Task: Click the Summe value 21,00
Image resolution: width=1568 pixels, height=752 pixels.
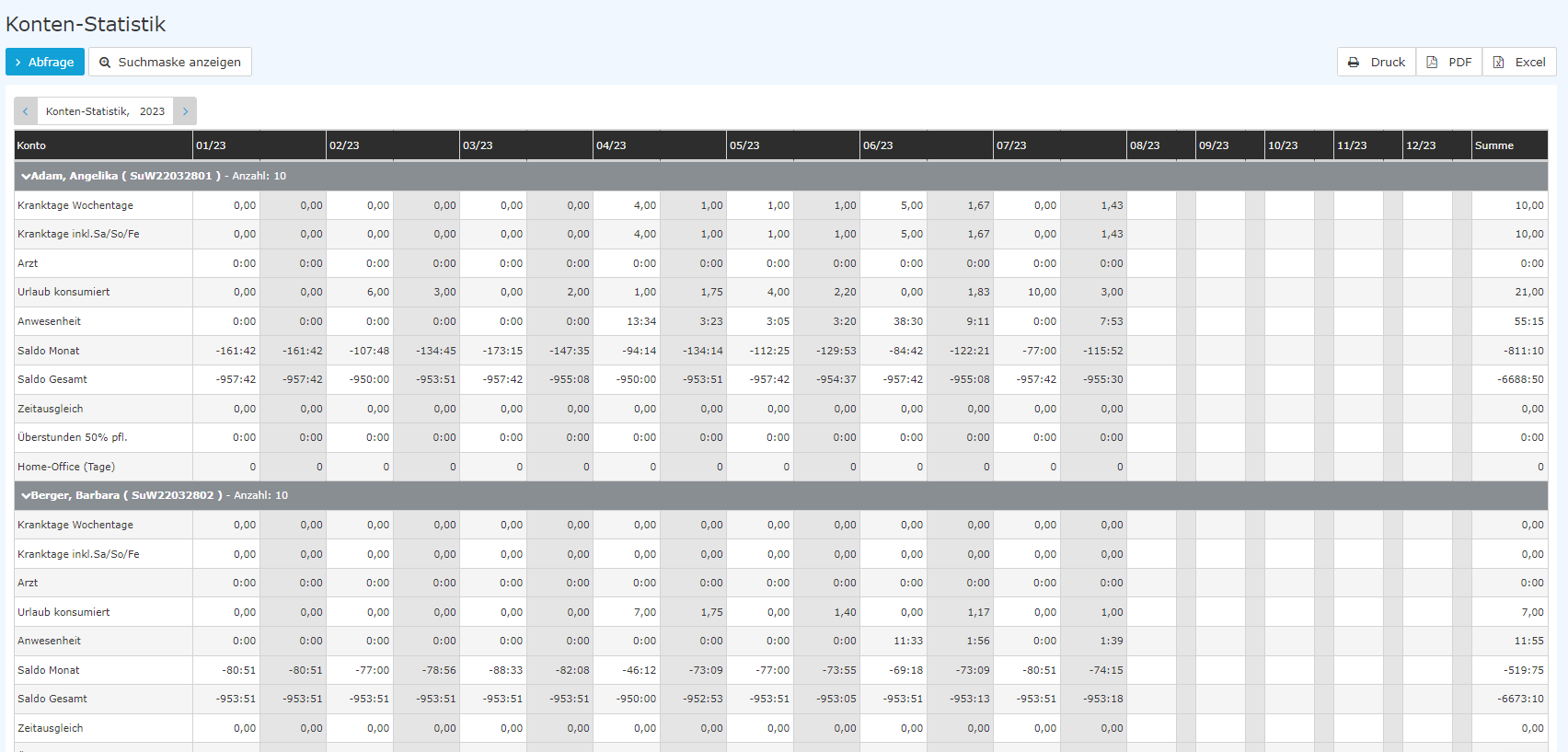Action: pos(1529,292)
